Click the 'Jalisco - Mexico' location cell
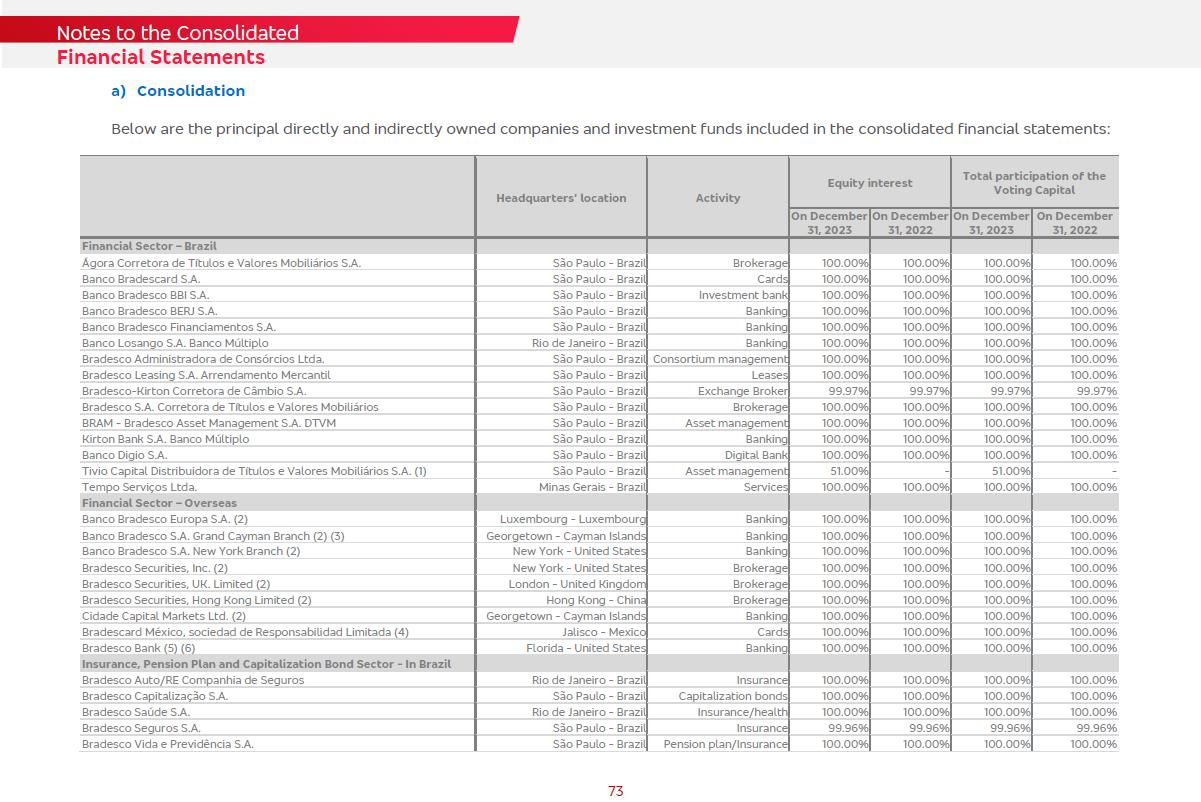The width and height of the screenshot is (1201, 802). (x=603, y=632)
